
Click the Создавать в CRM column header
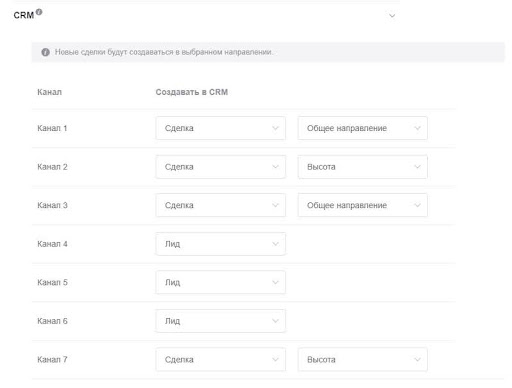[x=192, y=92]
